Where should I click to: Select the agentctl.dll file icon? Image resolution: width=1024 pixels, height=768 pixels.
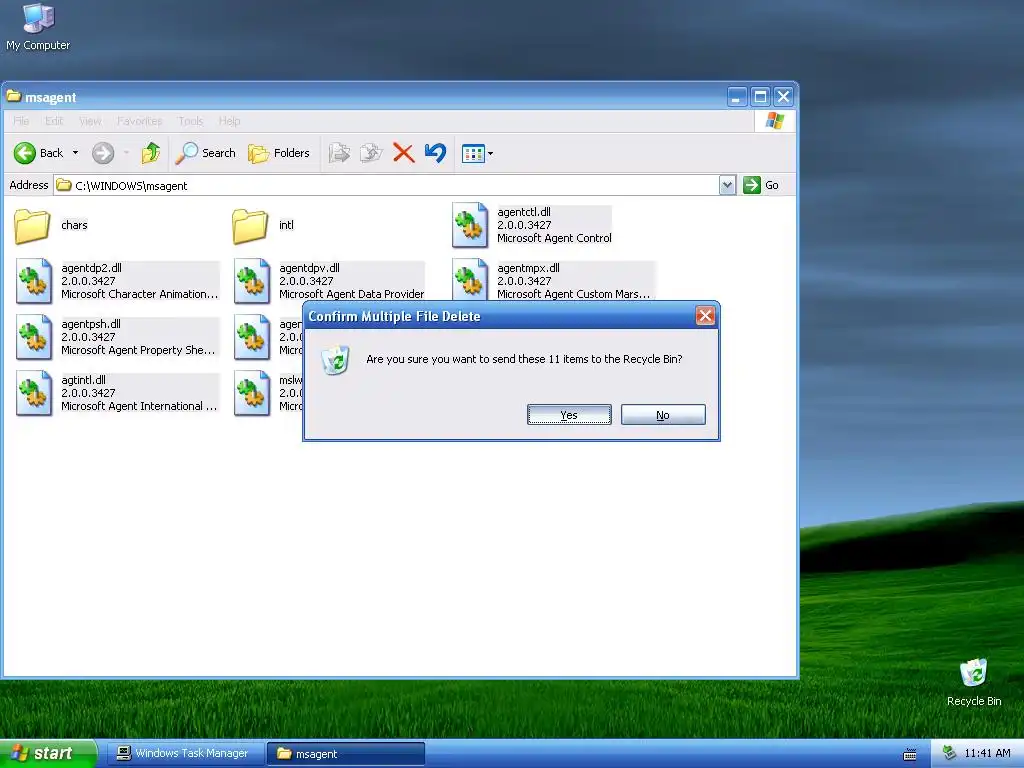pyautogui.click(x=470, y=225)
